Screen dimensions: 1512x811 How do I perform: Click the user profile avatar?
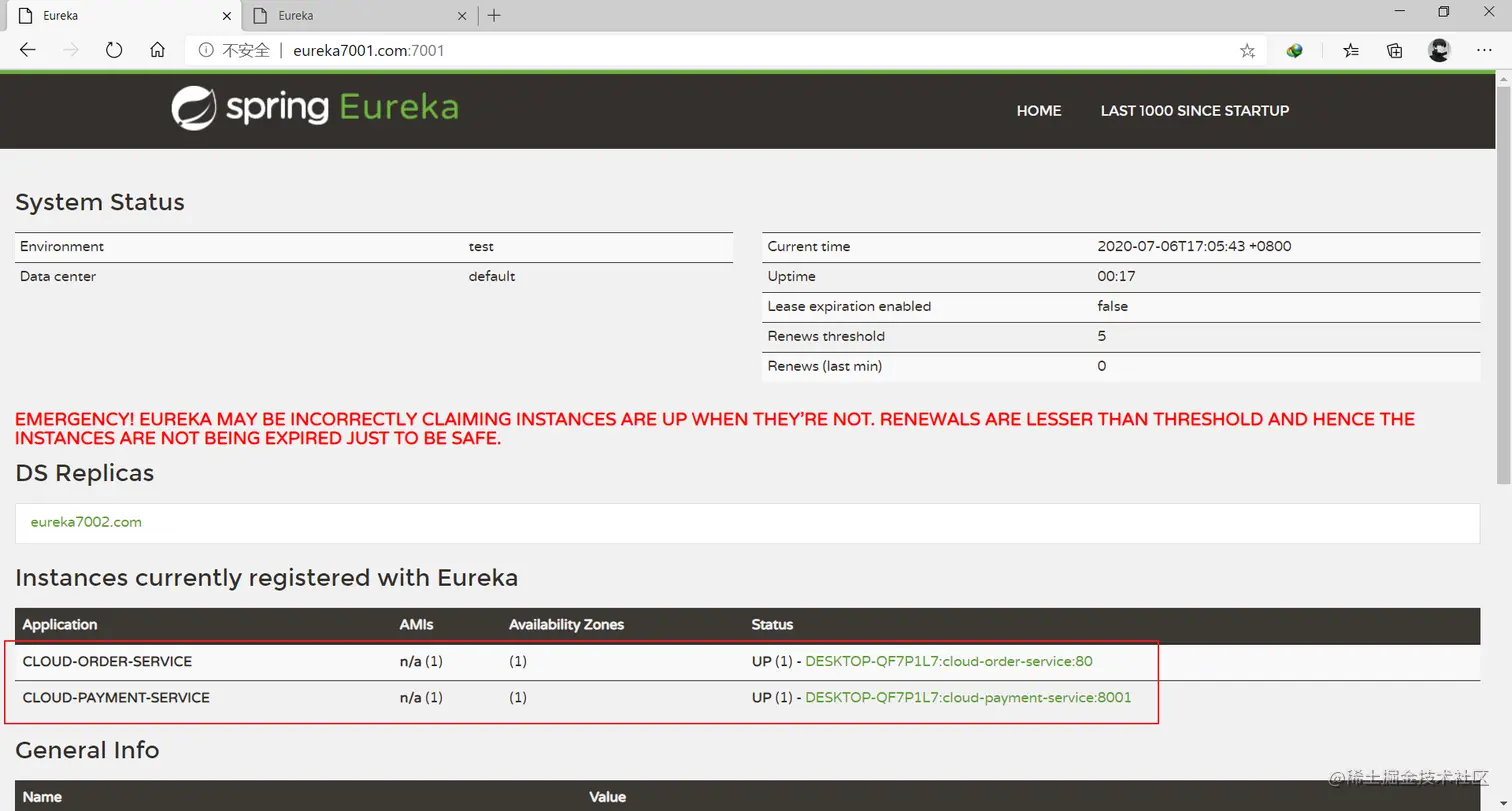pos(1439,50)
